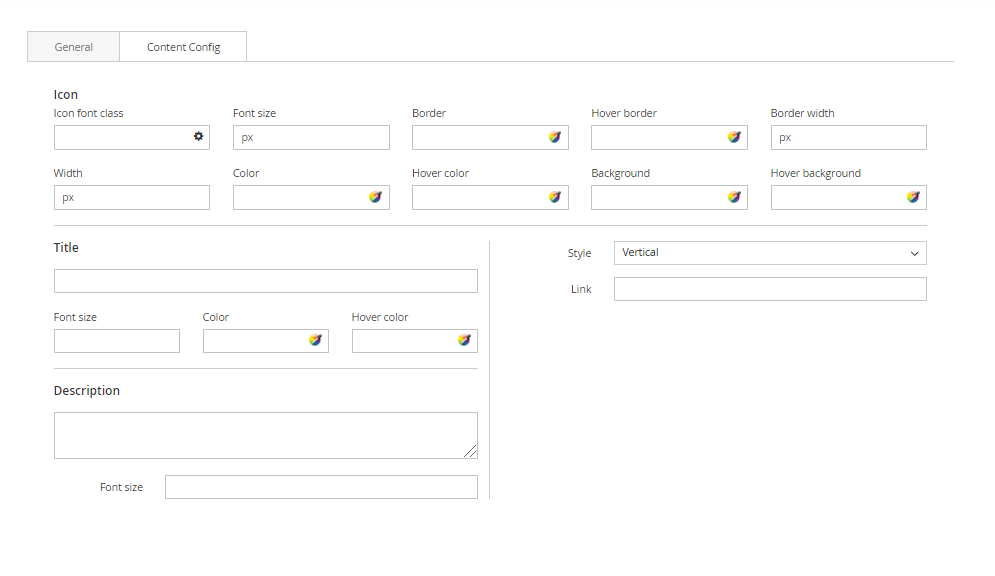
Task: Click the Icon font class input field
Action: click(x=120, y=137)
